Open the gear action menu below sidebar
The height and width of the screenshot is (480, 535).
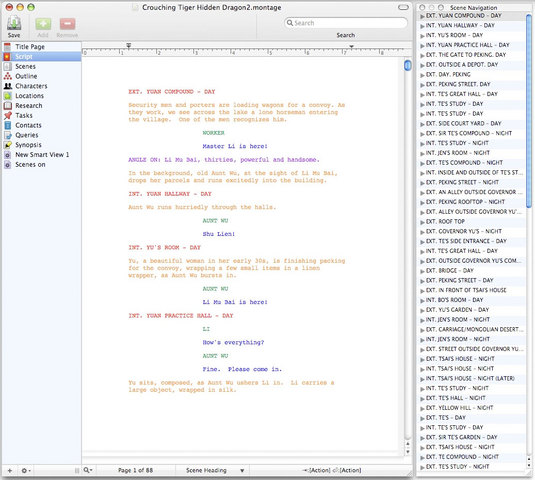point(26,471)
